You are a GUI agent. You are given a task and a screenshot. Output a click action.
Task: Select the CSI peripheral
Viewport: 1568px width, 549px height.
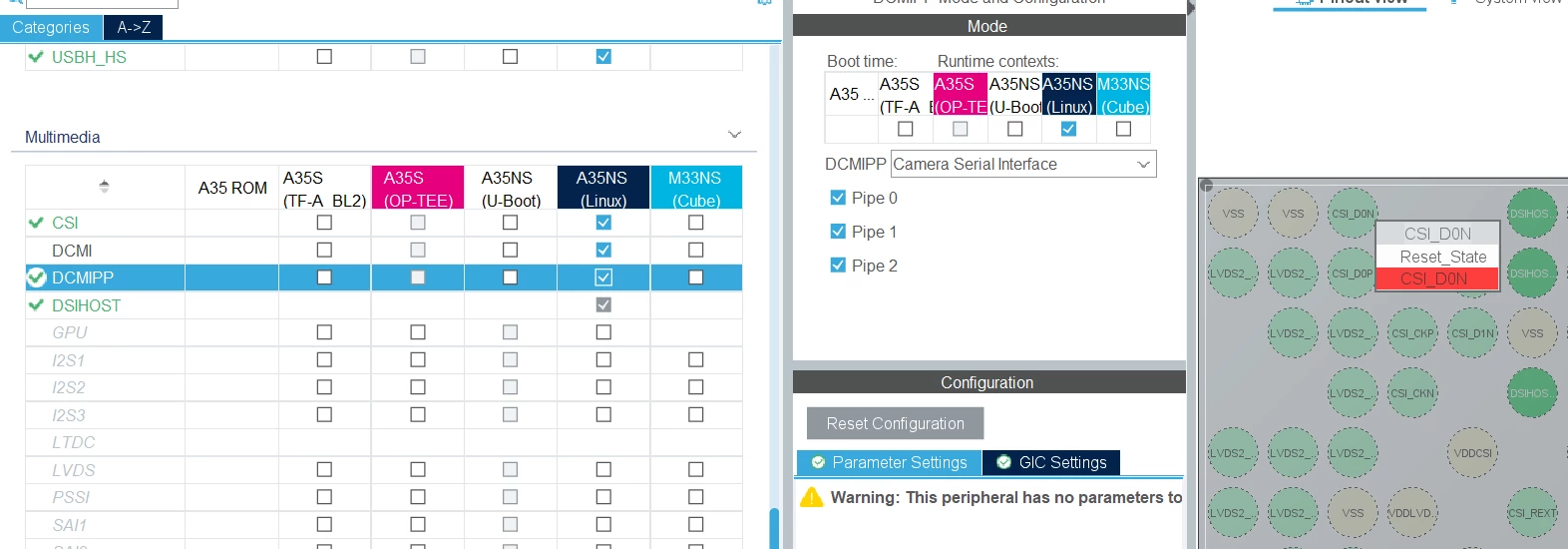[65, 223]
